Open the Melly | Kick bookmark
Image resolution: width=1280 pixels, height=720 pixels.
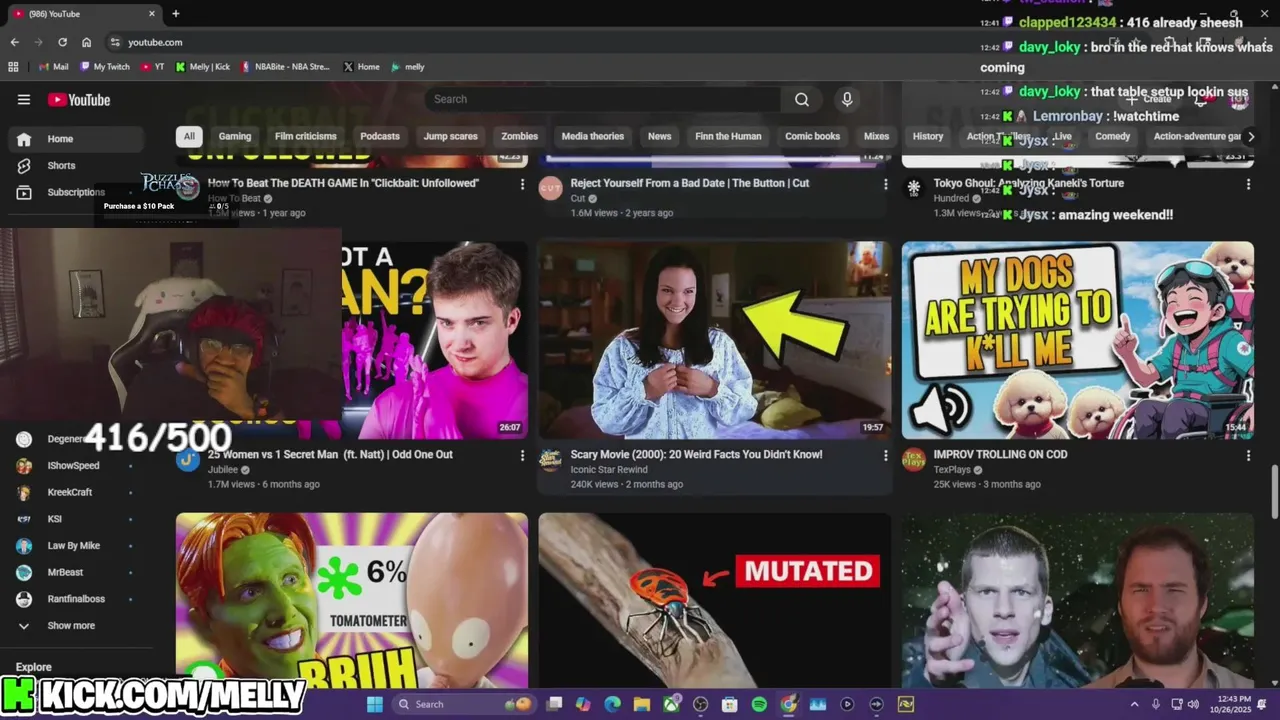pos(202,67)
